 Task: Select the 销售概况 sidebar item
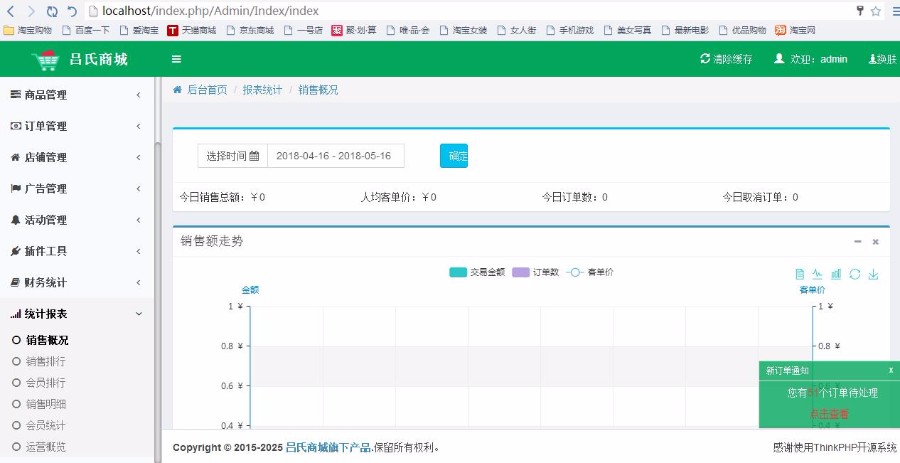(47, 340)
